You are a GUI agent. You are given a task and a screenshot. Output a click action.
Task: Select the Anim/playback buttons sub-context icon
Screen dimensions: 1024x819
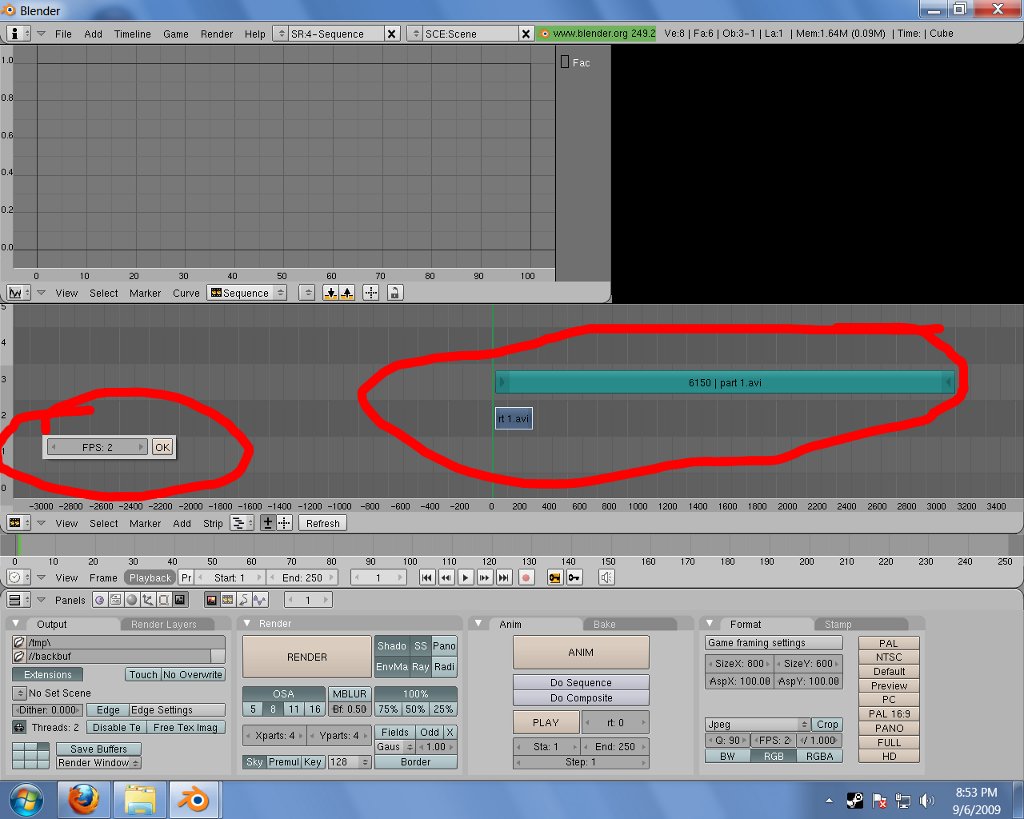[x=244, y=600]
